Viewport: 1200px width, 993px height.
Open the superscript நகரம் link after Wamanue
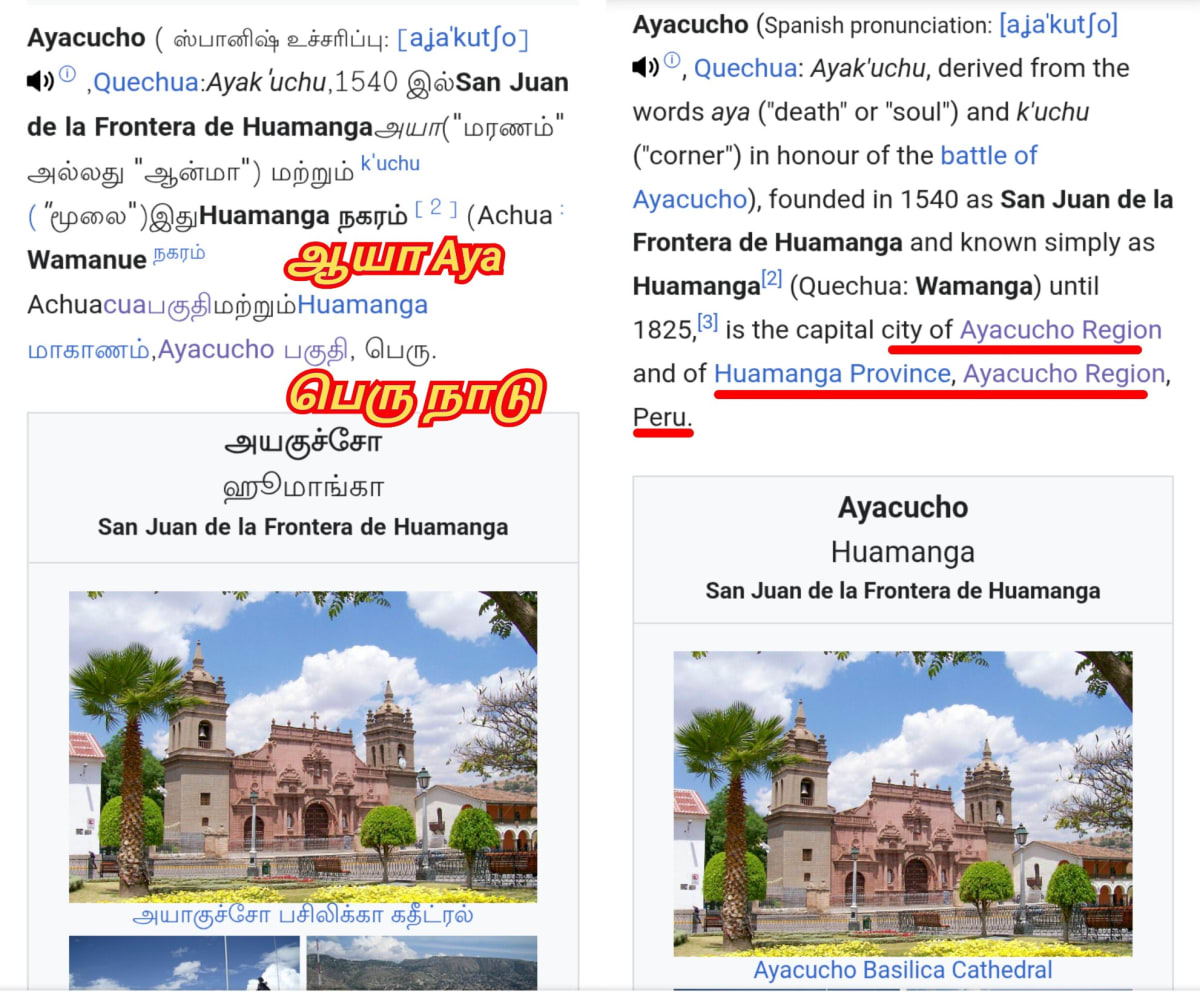click(179, 253)
